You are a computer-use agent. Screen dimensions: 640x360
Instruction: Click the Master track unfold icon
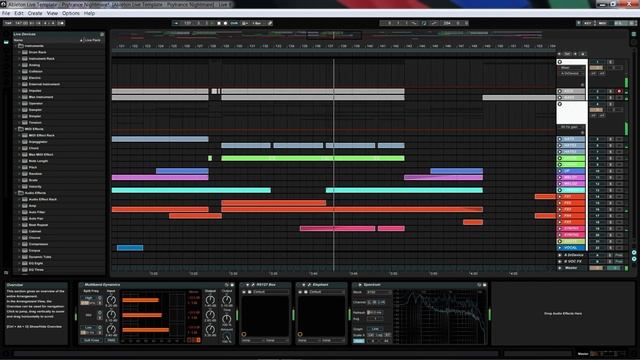pos(560,268)
